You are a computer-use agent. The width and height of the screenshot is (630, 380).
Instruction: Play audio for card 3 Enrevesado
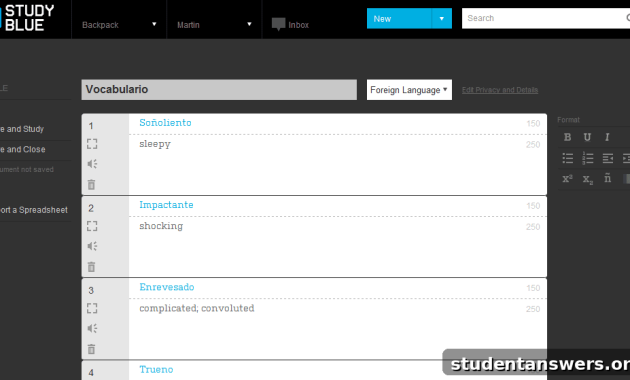[92, 328]
